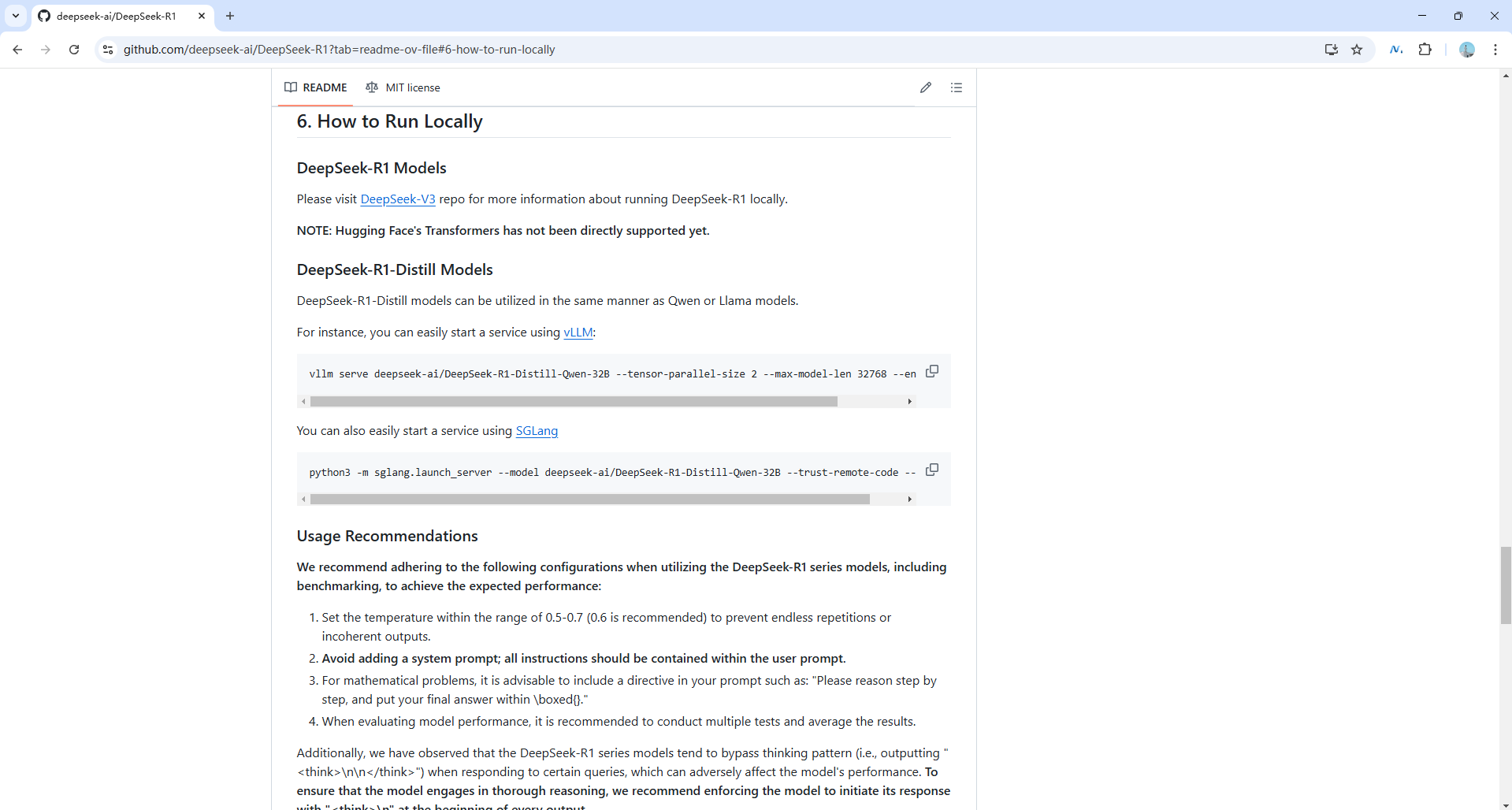Click the 'When evaluating model performance' item
The width and height of the screenshot is (1512, 810).
[x=619, y=722]
